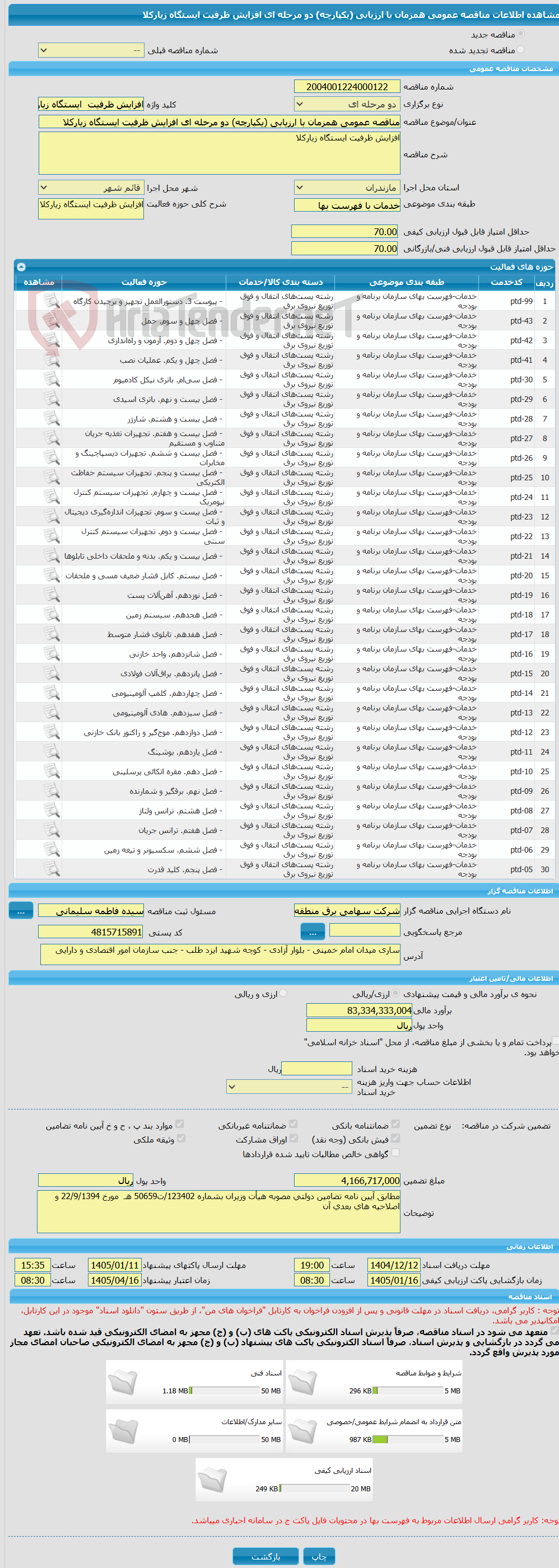
Task: Open the نوع برگزاری dropdown
Action: point(347,104)
